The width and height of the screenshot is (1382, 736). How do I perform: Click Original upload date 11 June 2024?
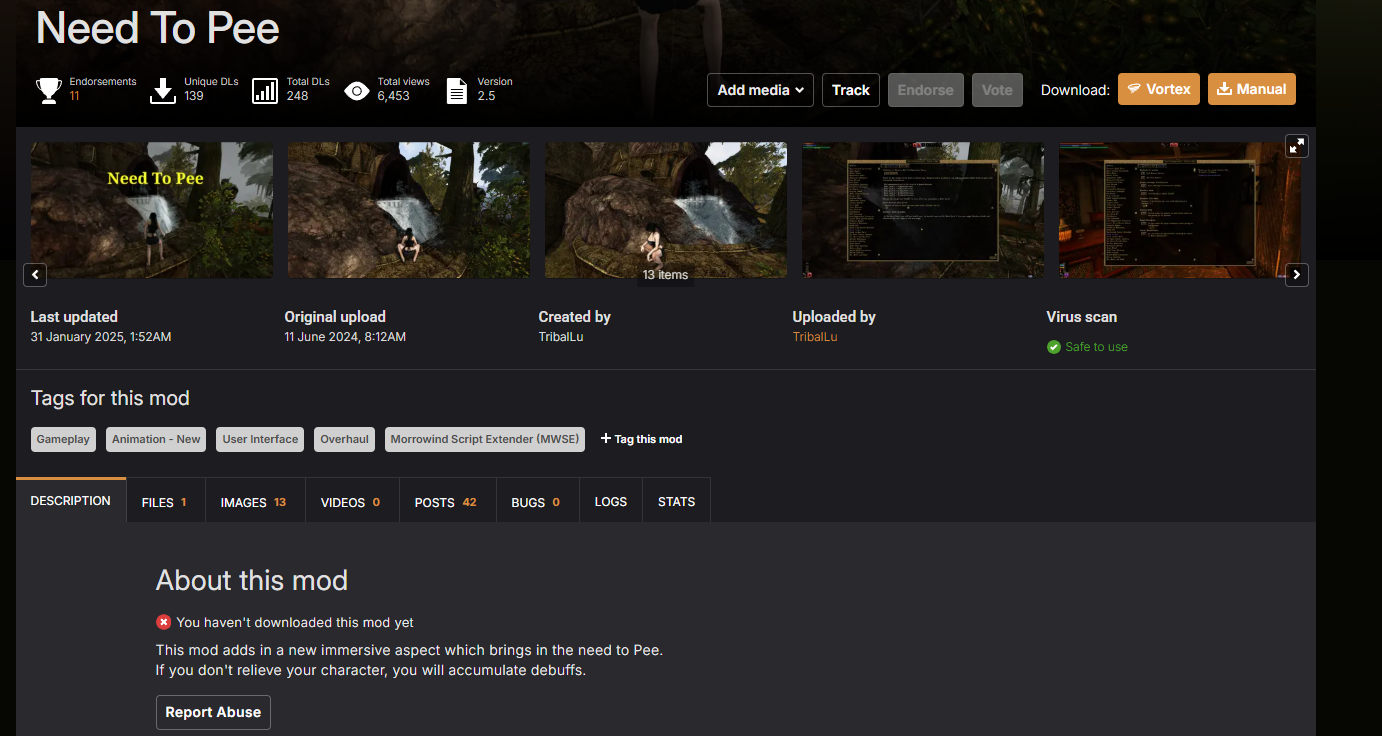click(x=345, y=337)
